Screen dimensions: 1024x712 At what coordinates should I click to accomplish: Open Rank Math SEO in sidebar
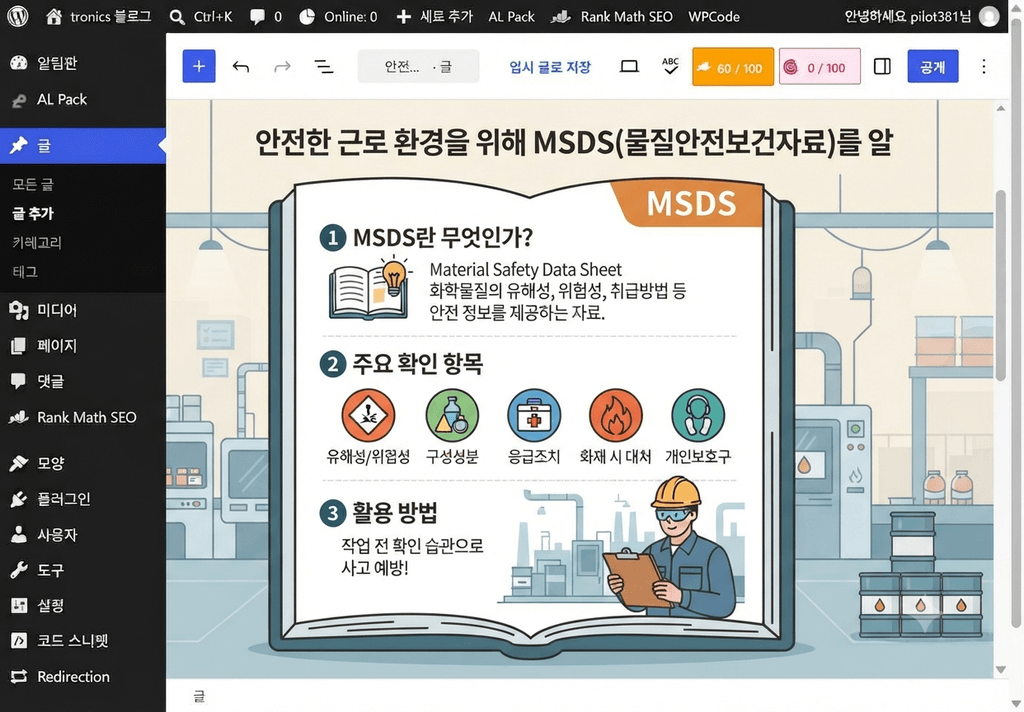(x=83, y=417)
